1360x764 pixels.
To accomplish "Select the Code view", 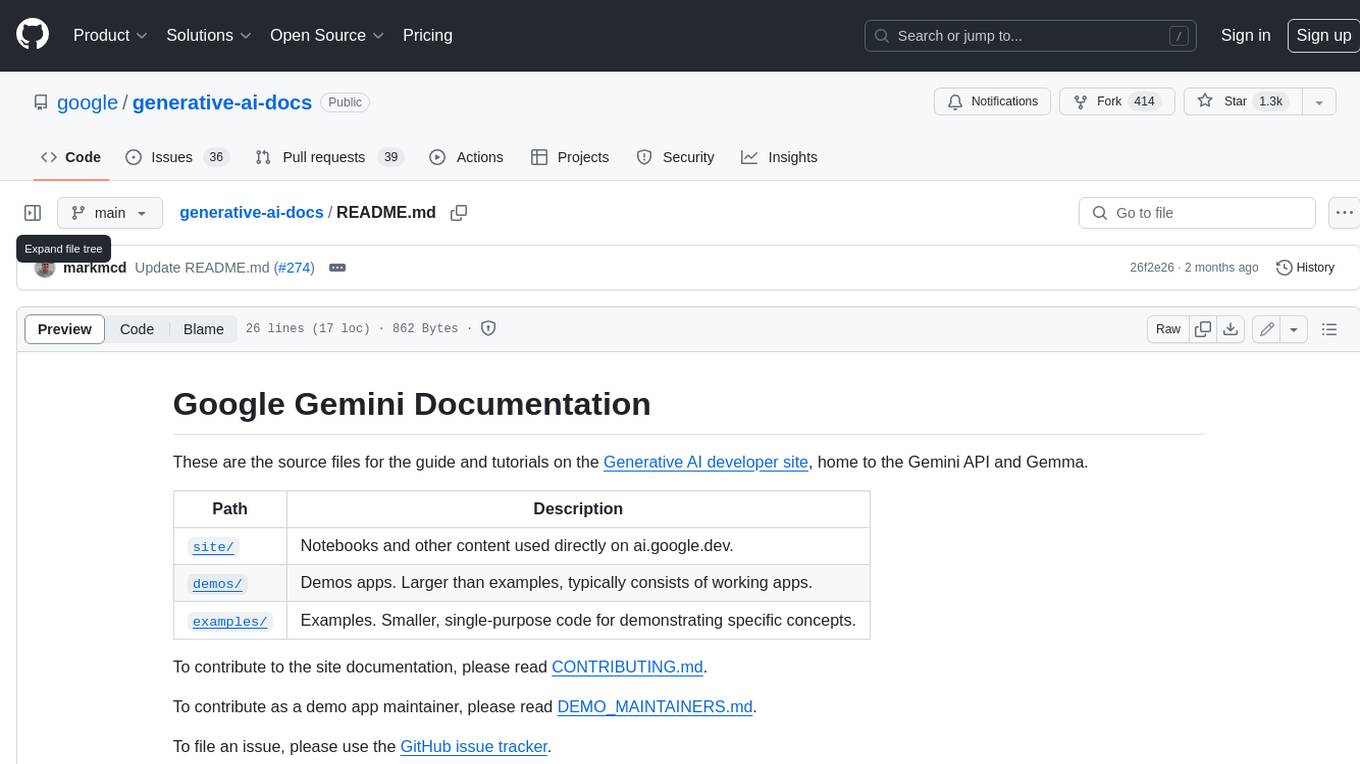I will [137, 329].
